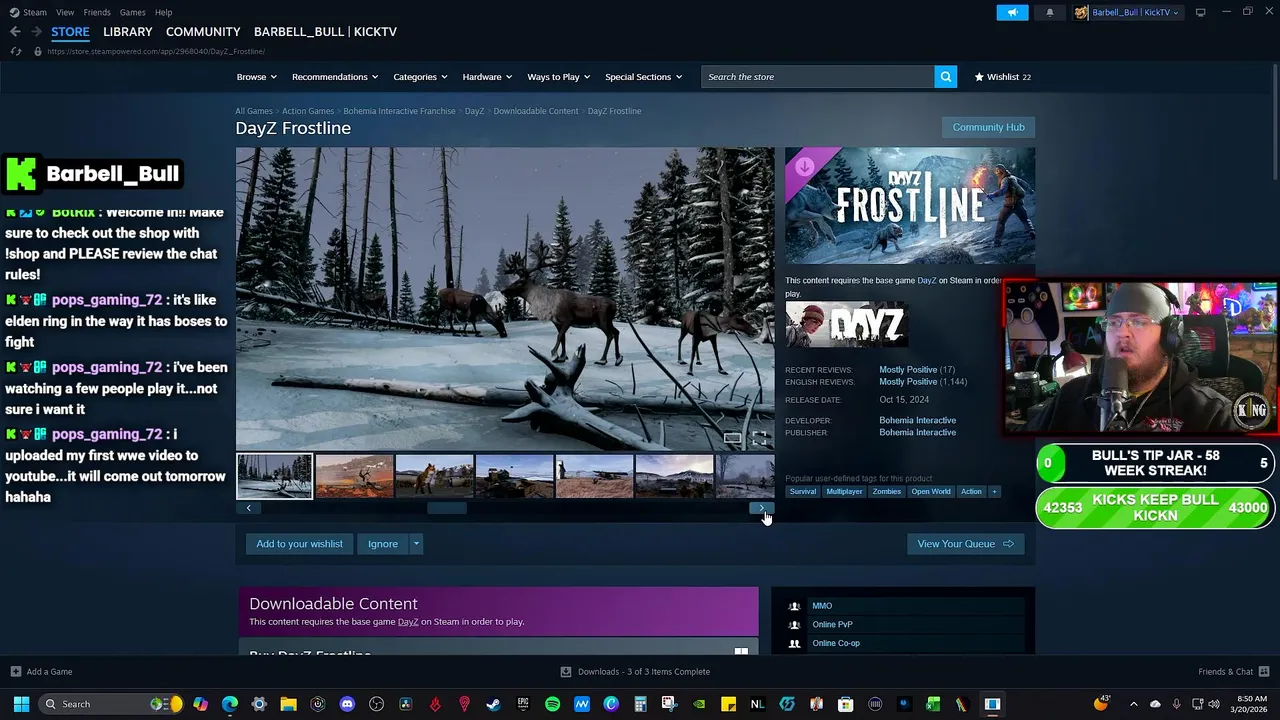Switch to the COMMUNITY tab
Image resolution: width=1280 pixels, height=720 pixels.
coord(203,32)
